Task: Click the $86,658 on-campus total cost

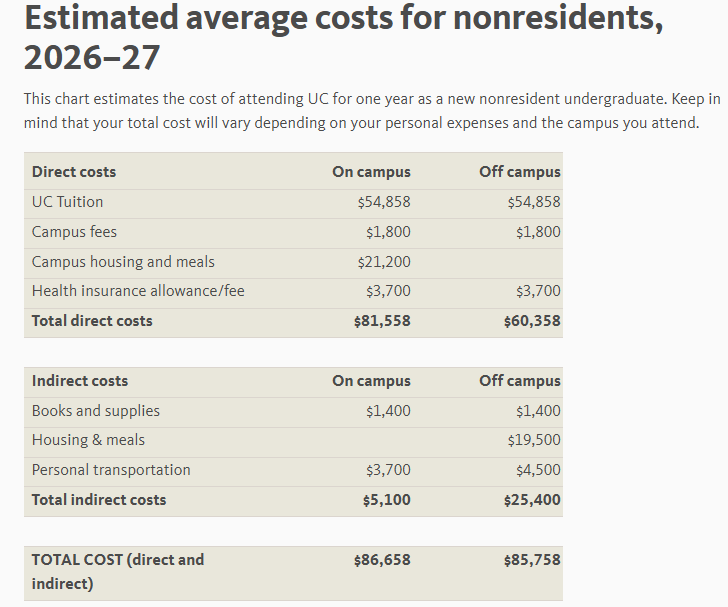Action: click(x=382, y=560)
